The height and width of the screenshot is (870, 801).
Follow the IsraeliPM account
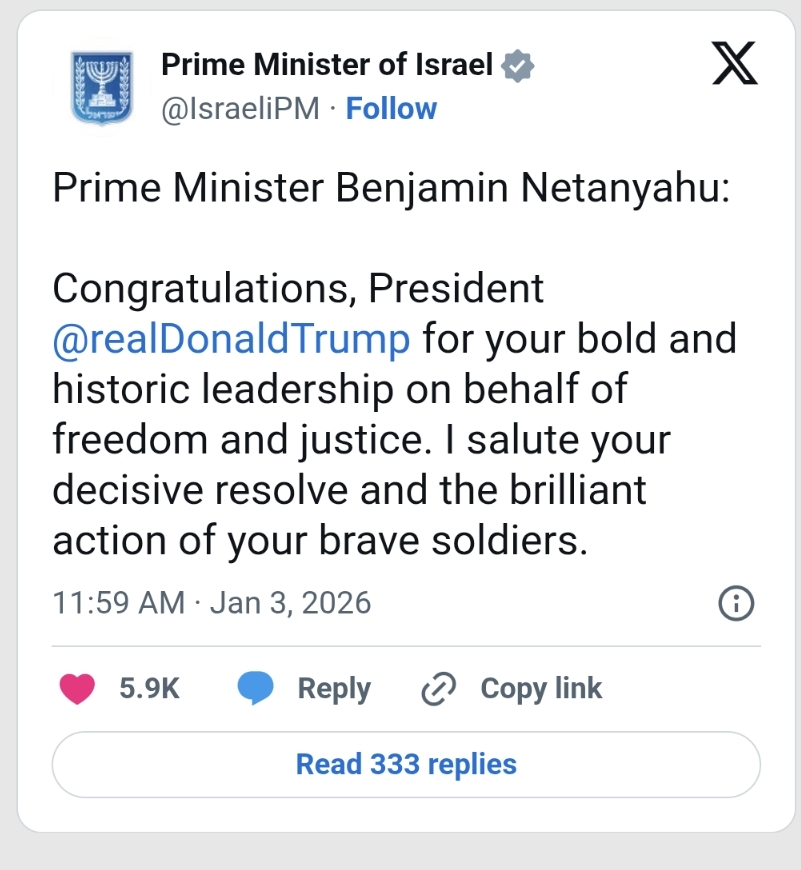391,108
